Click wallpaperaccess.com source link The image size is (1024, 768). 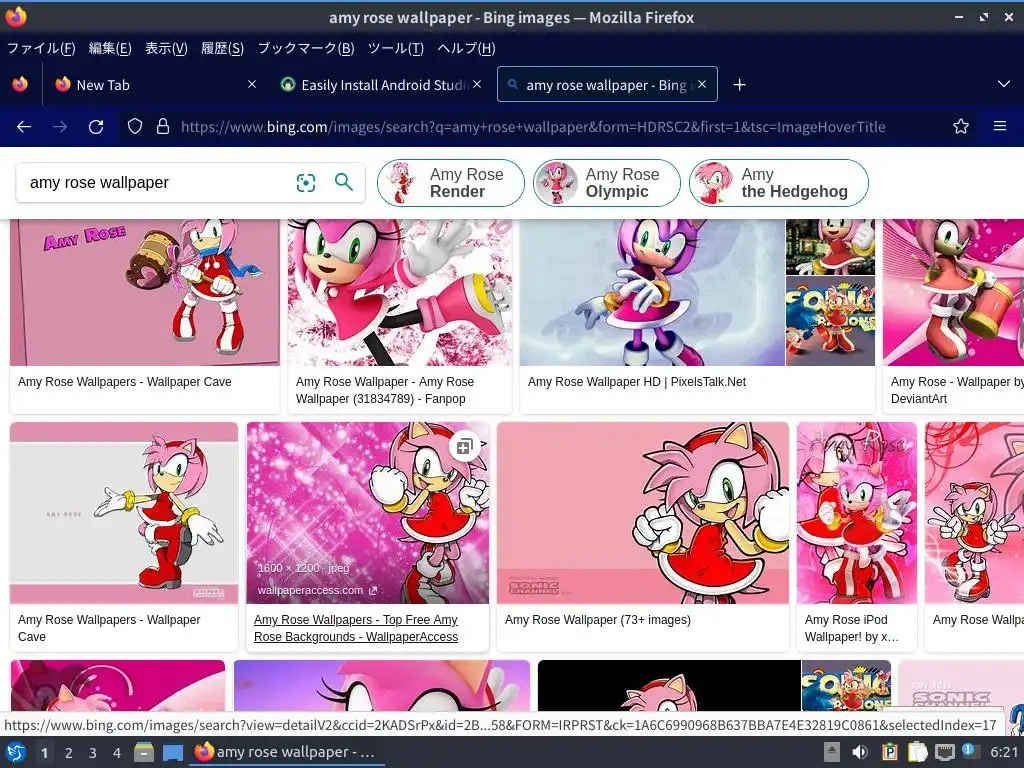pos(317,590)
